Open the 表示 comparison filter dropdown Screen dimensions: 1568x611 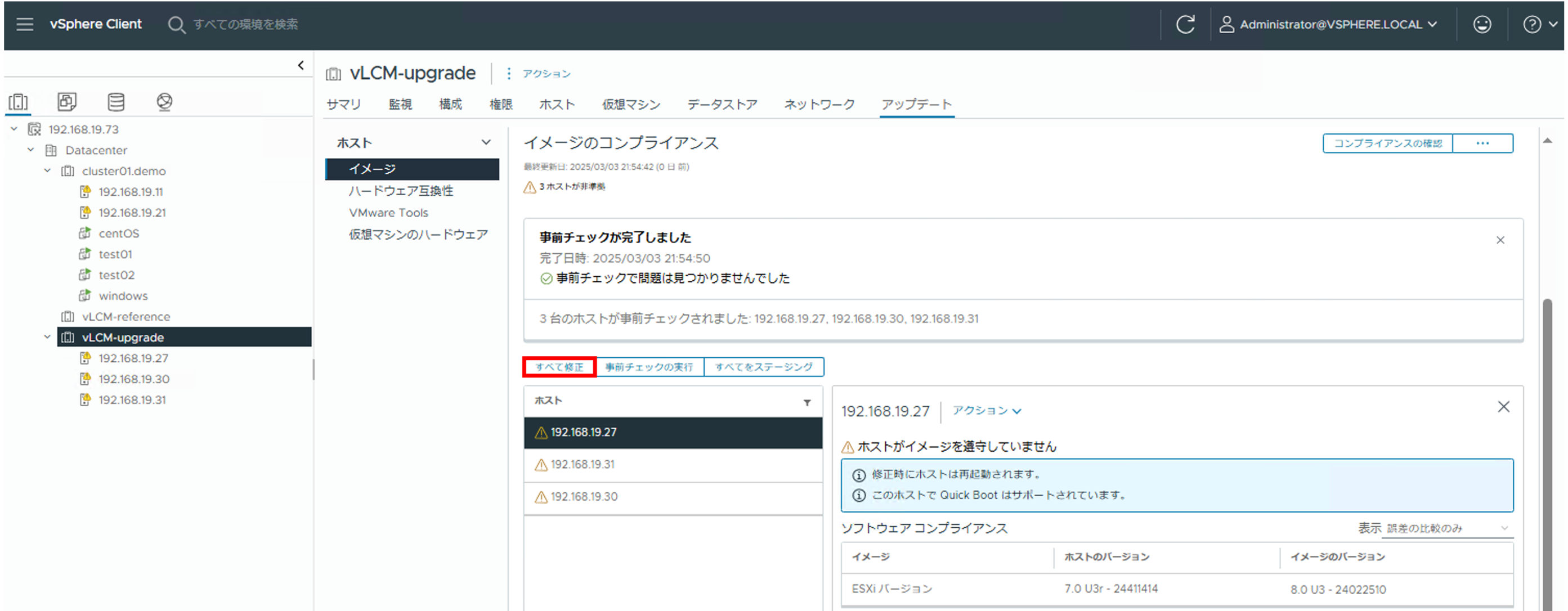pyautogui.click(x=1448, y=528)
